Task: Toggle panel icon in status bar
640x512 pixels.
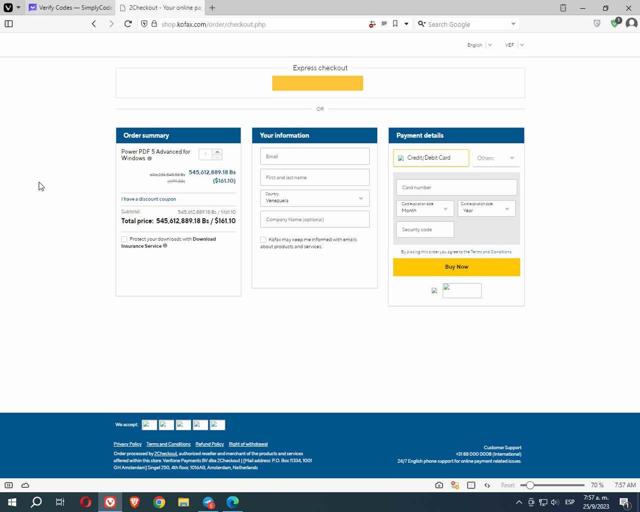Action: (x=9, y=485)
